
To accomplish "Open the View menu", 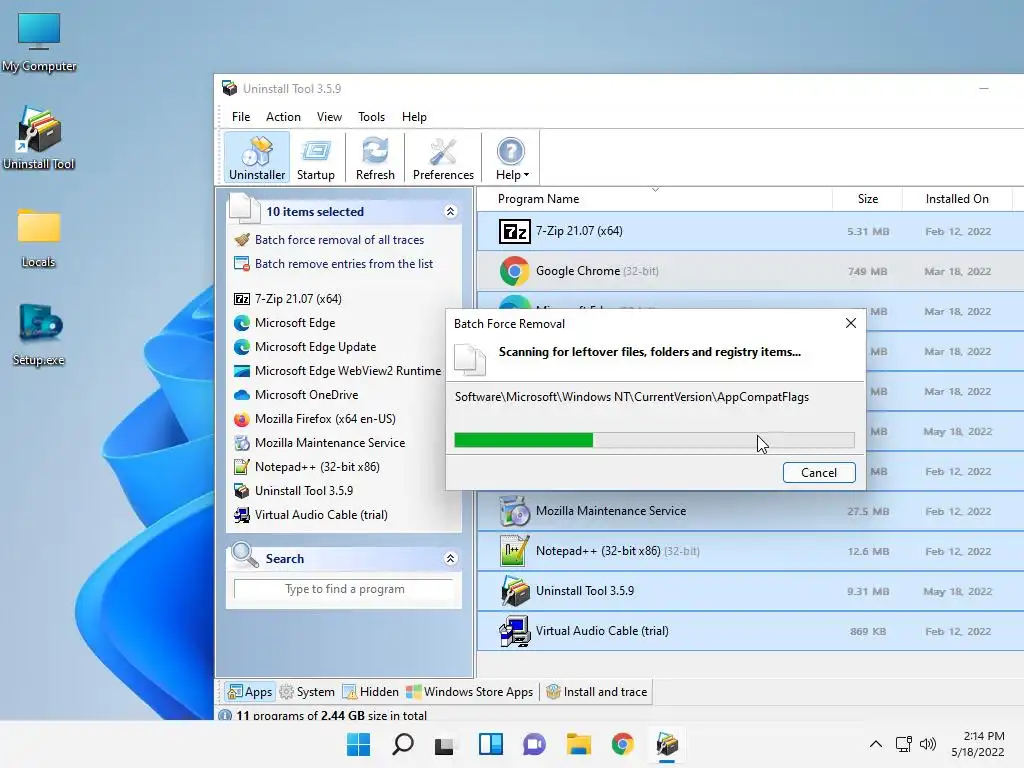I will pyautogui.click(x=329, y=117).
